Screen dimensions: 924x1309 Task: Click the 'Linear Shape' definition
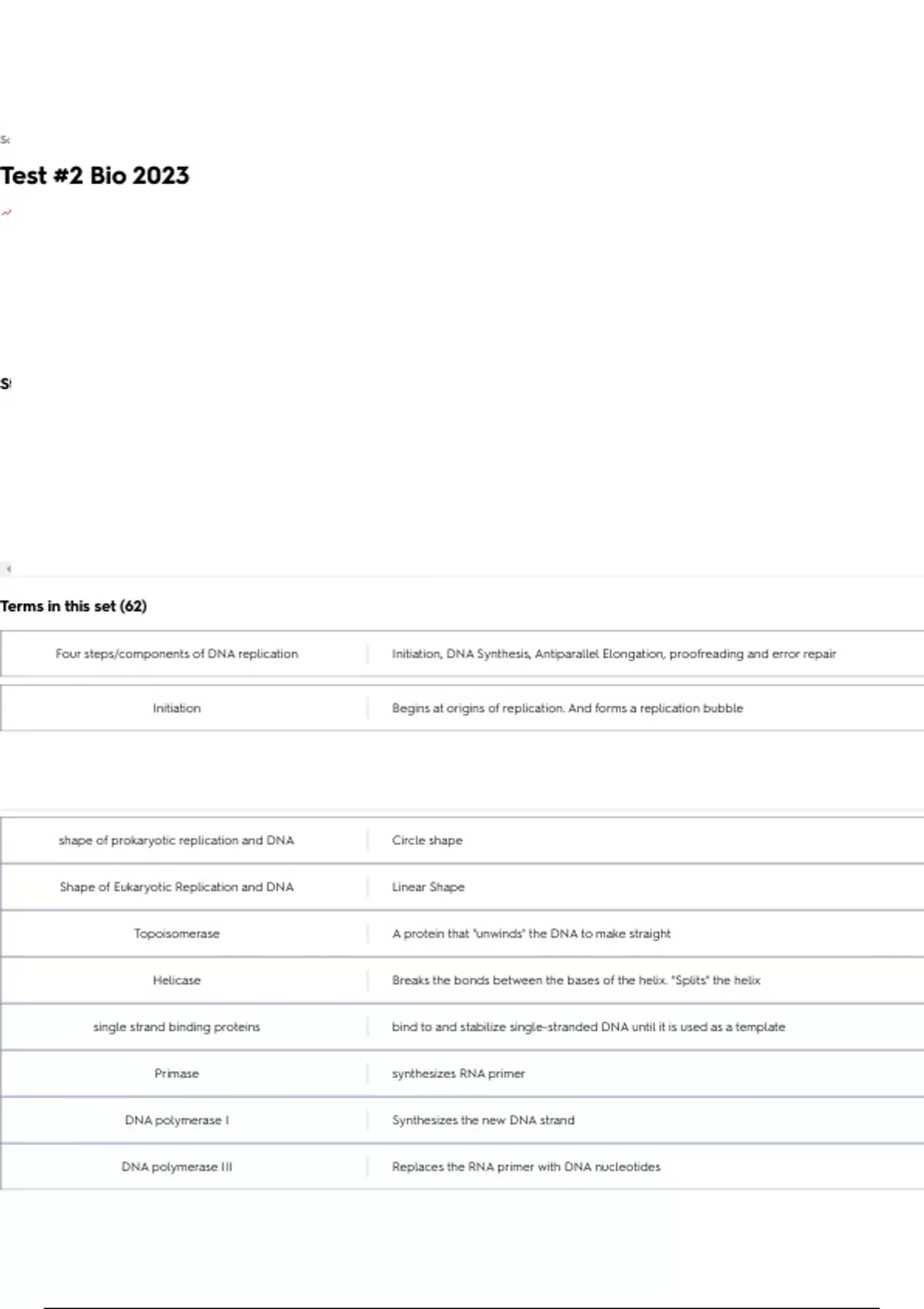point(428,887)
